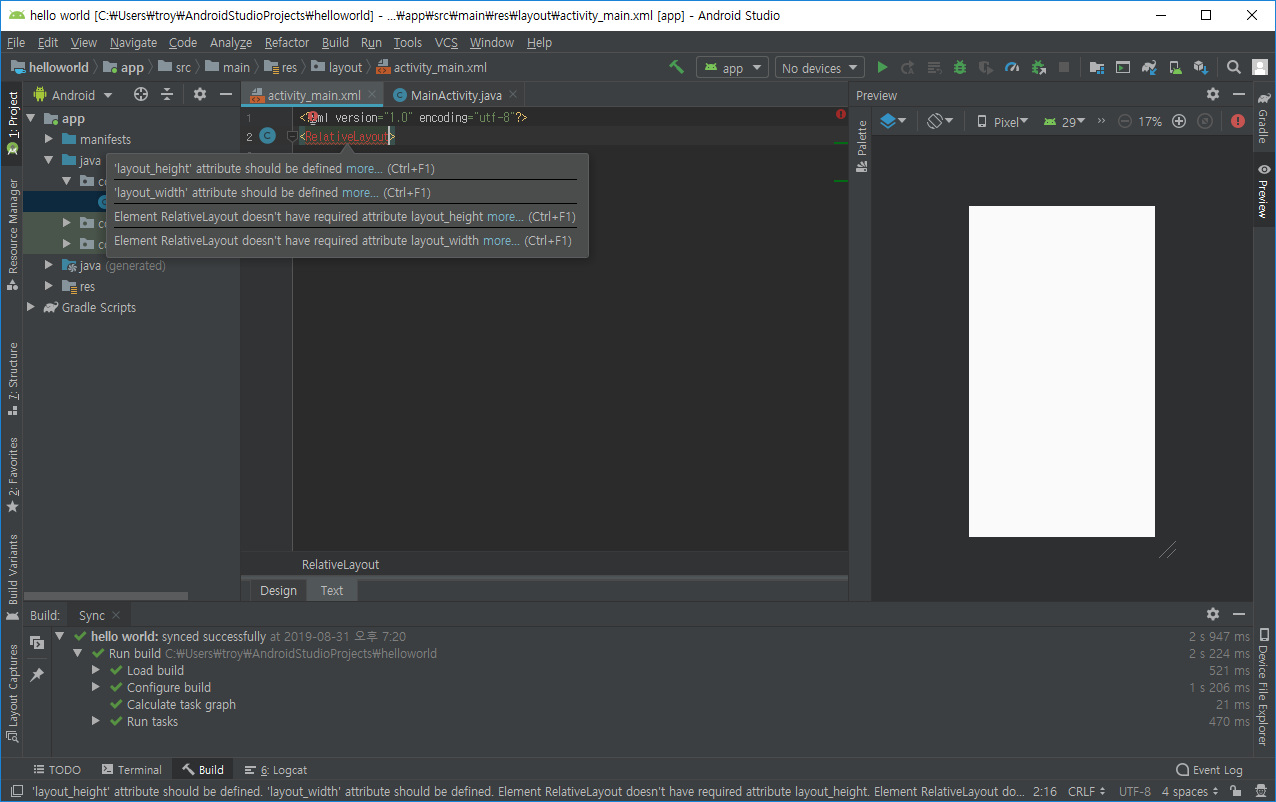
Task: Open the Refactor menu
Action: (287, 42)
